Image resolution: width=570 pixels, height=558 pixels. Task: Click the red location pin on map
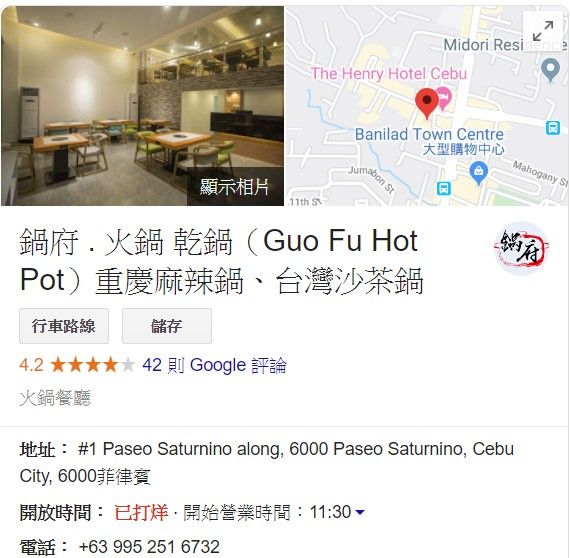click(427, 103)
